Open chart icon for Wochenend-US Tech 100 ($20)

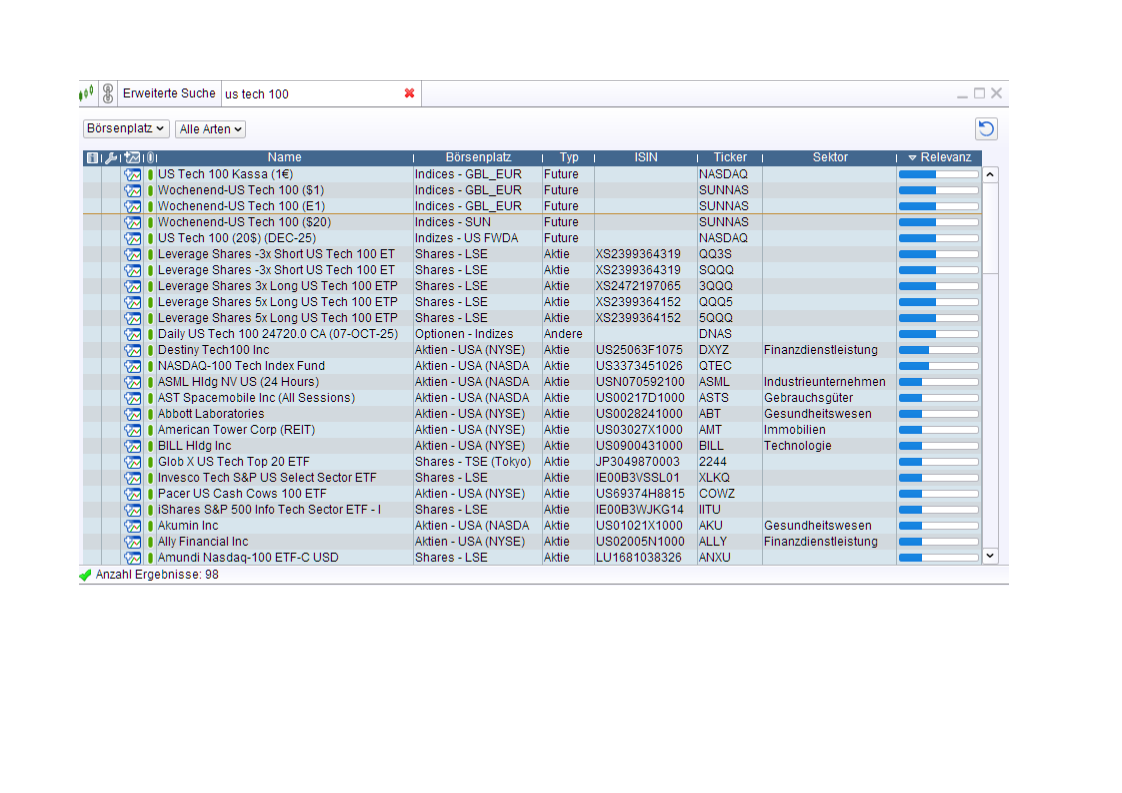(x=132, y=222)
